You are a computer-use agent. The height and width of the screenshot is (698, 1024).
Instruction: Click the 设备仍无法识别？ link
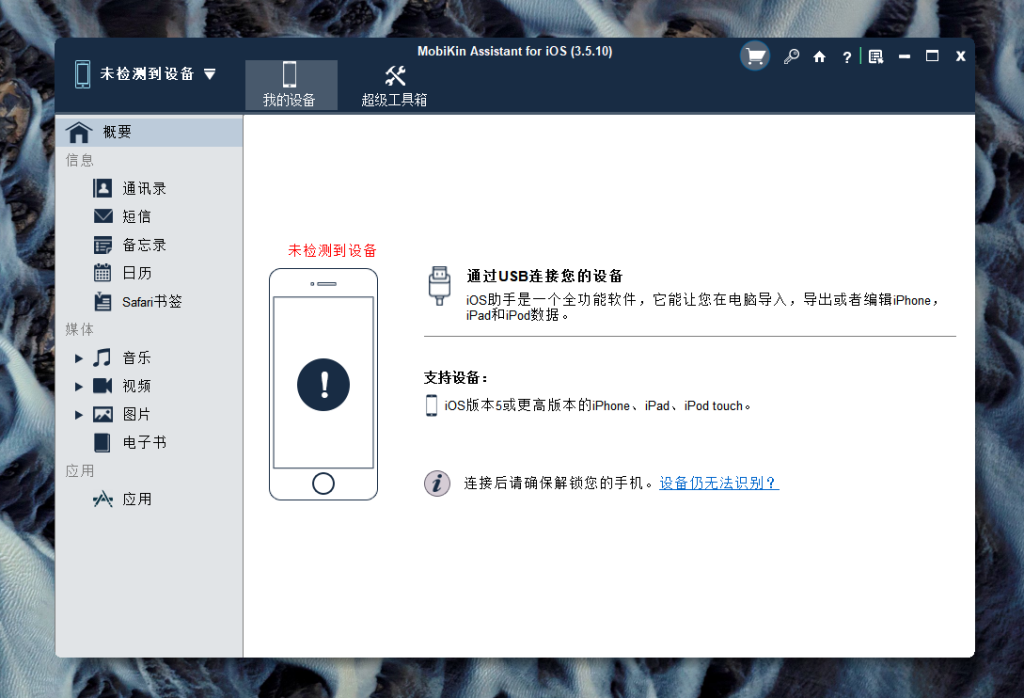click(718, 483)
